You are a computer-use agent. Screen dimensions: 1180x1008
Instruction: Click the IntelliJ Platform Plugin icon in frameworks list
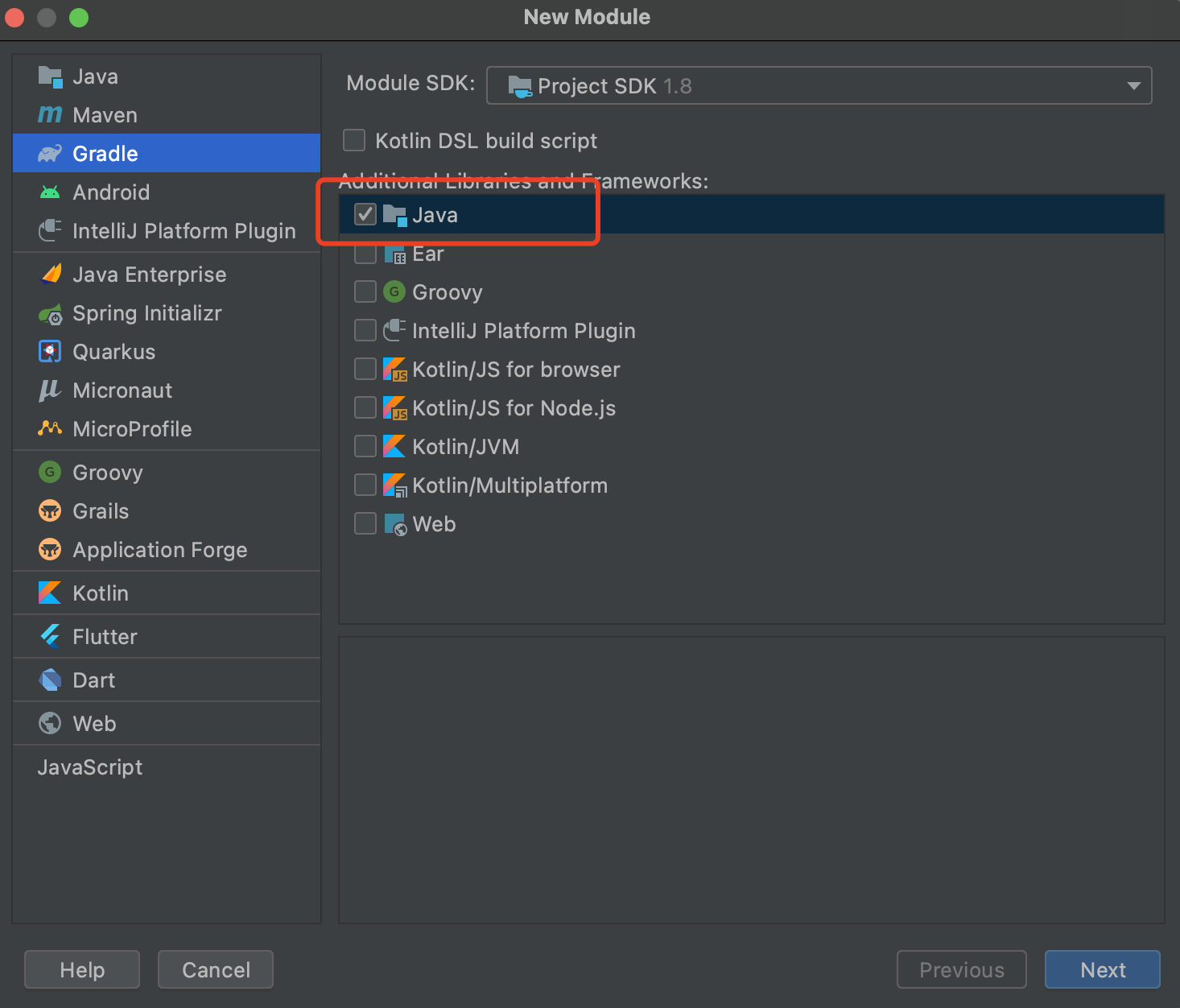tap(394, 330)
